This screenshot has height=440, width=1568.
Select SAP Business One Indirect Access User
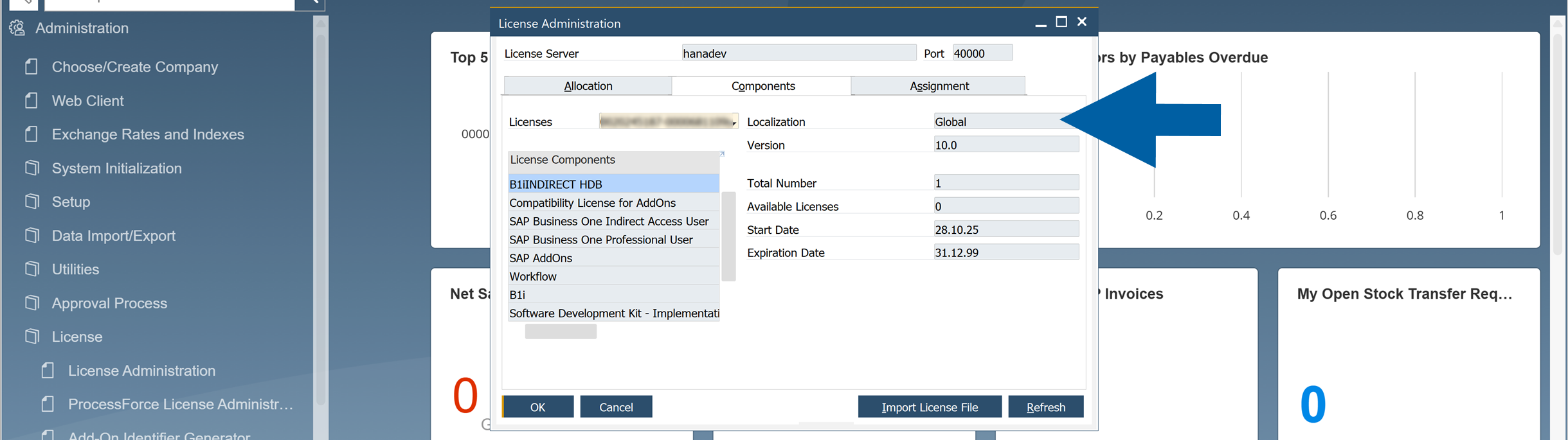[x=613, y=221]
